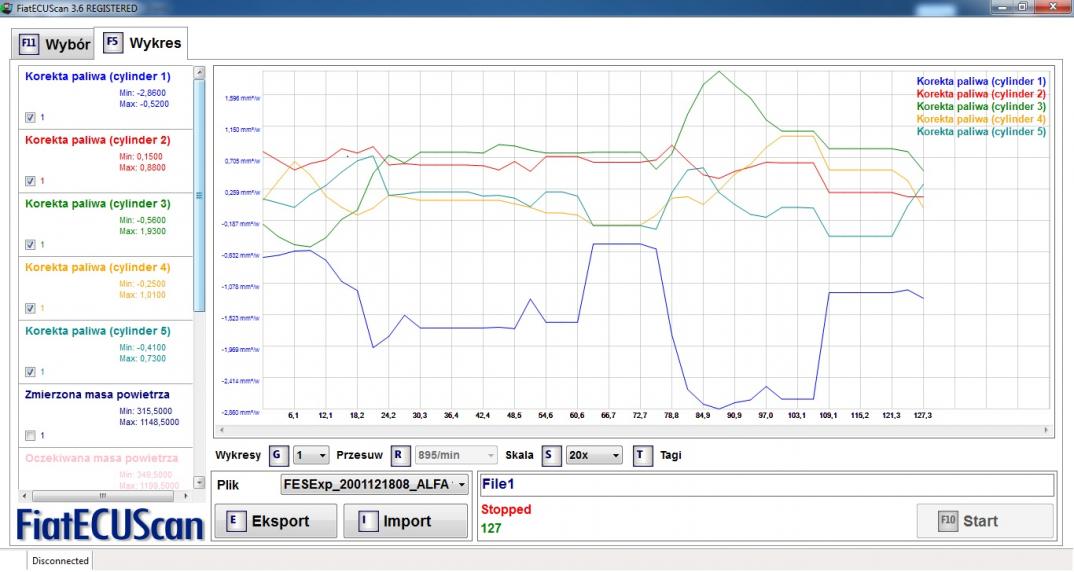Enable the Zmierzona masa powietrza checkbox

(30, 435)
